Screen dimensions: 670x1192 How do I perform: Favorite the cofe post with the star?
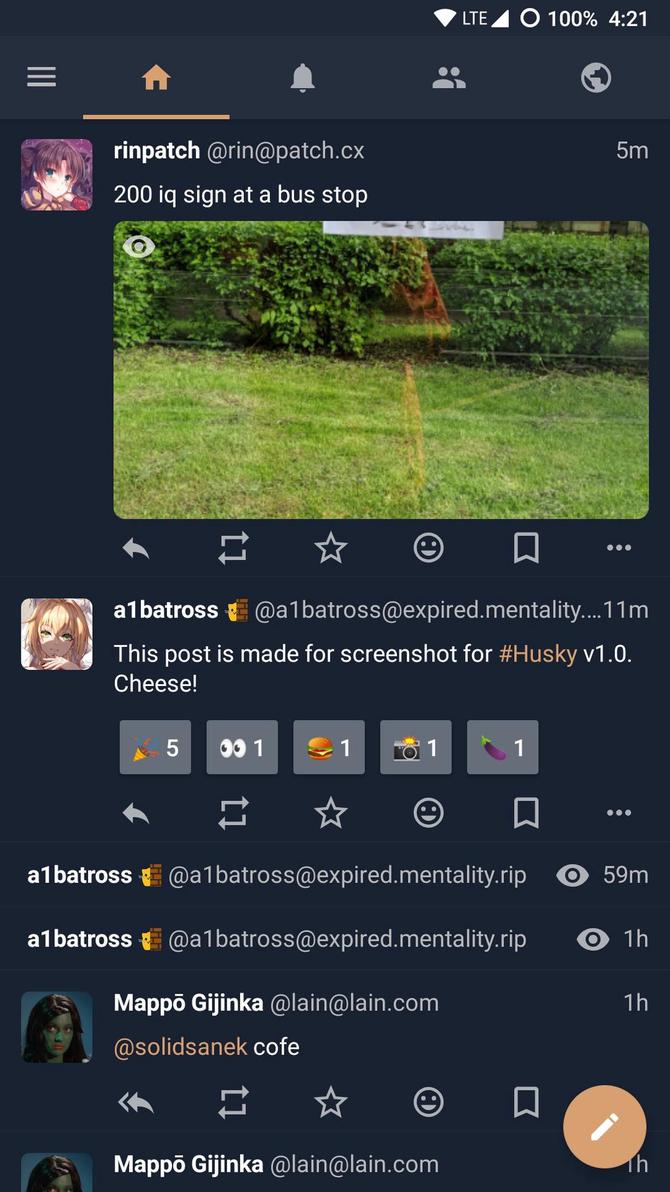point(331,1102)
